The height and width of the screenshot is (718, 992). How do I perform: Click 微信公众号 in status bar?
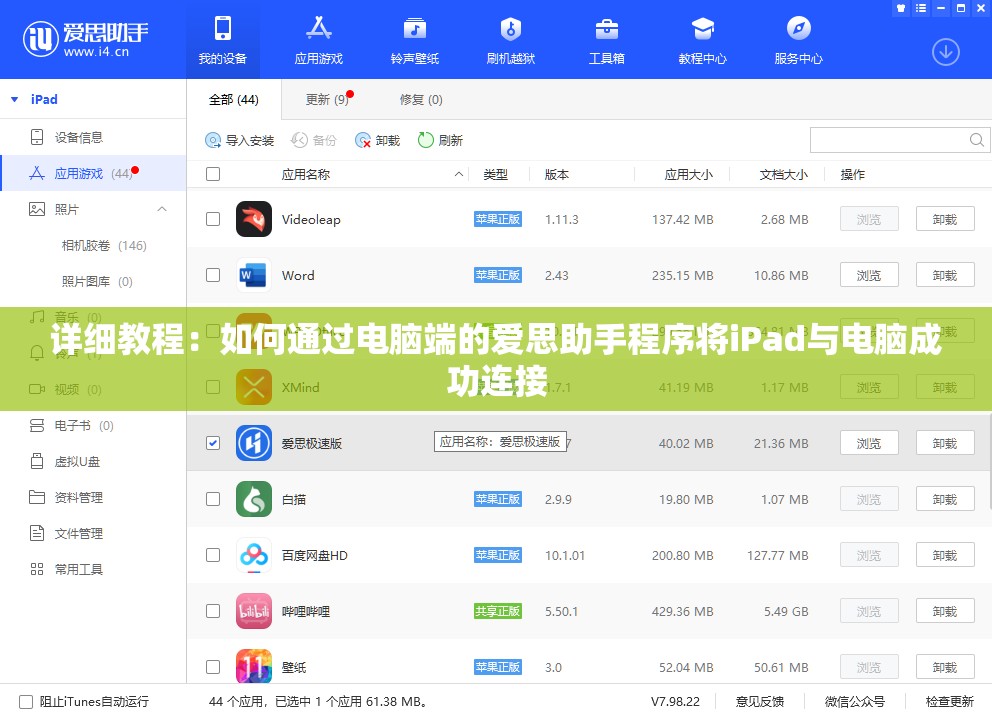[x=855, y=702]
